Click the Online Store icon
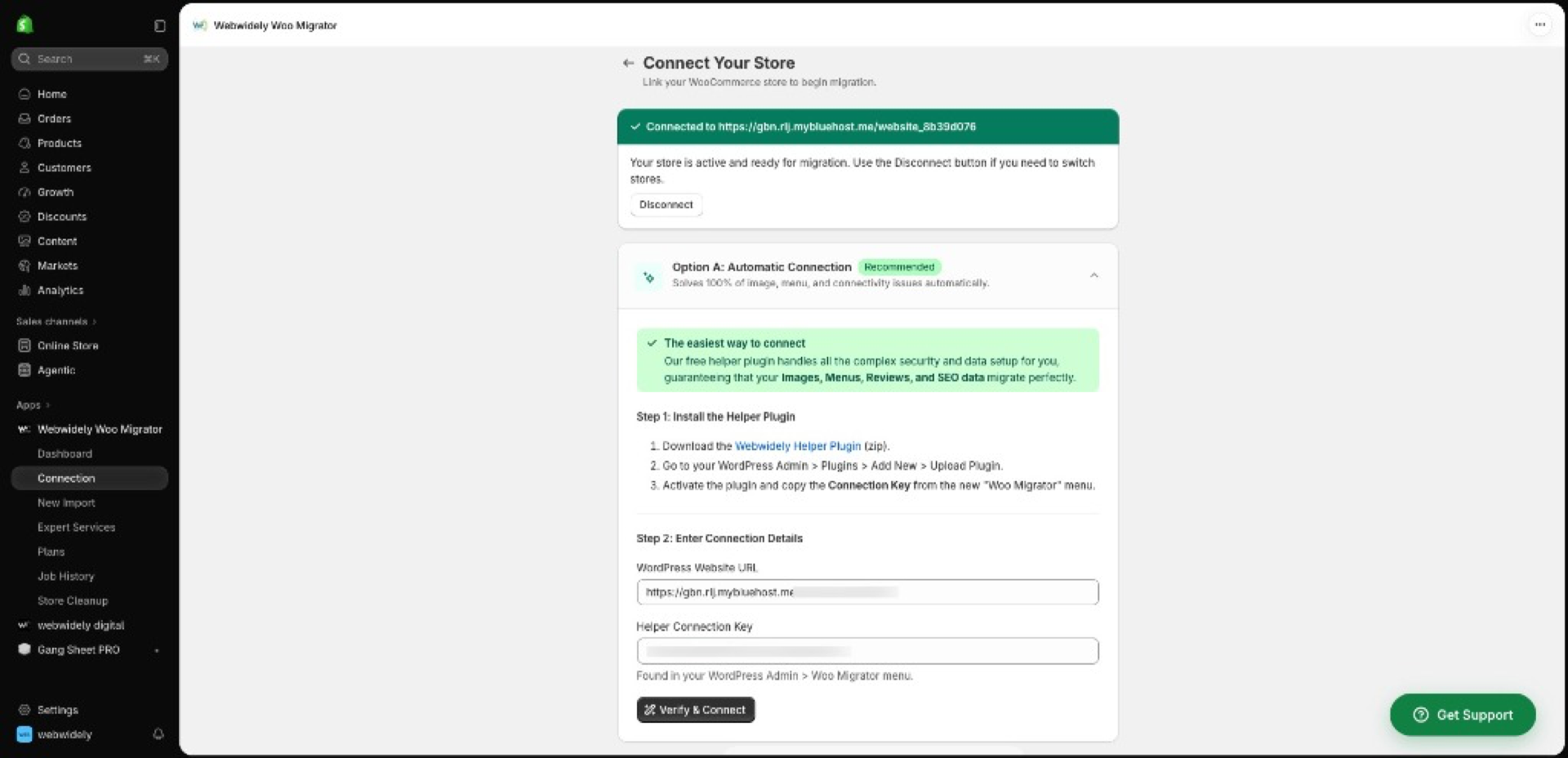Image resolution: width=1568 pixels, height=758 pixels. click(24, 346)
